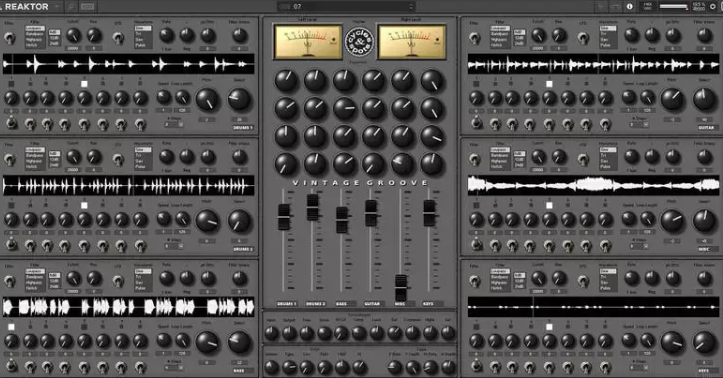Viewport: 723px width, 378px height.
Task: Select Highpass filter type in GUITAR module
Action: point(500,40)
